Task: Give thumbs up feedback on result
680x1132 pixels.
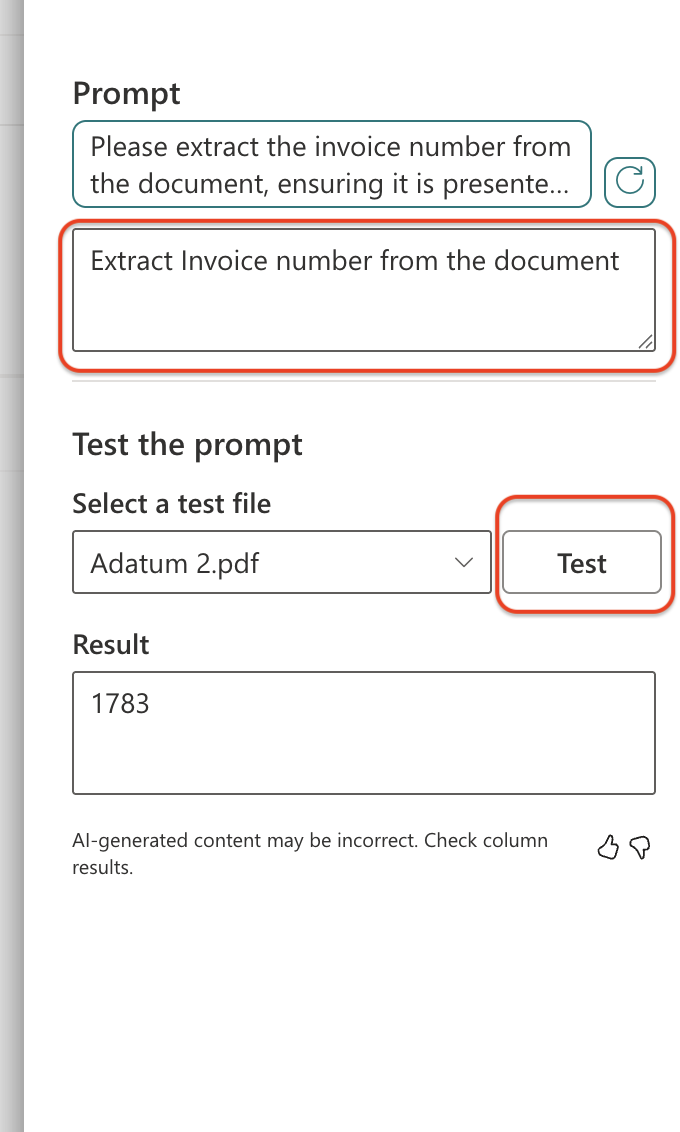Action: click(608, 847)
